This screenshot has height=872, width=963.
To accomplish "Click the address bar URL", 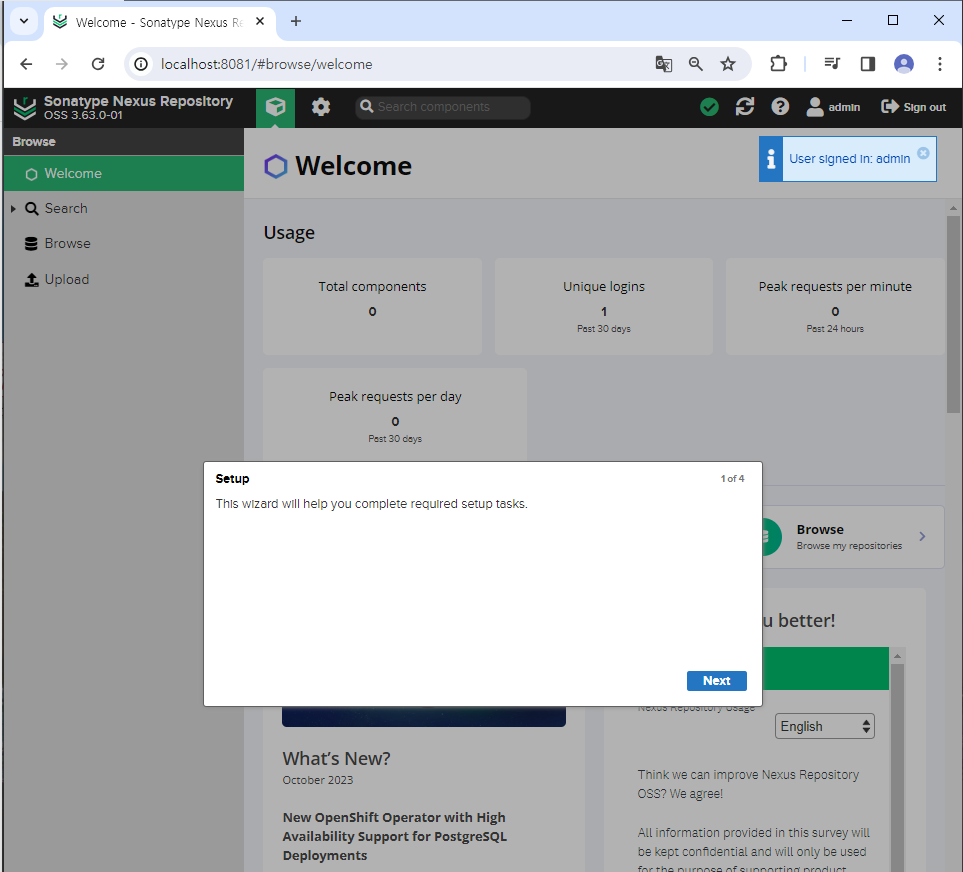I will pyautogui.click(x=267, y=64).
